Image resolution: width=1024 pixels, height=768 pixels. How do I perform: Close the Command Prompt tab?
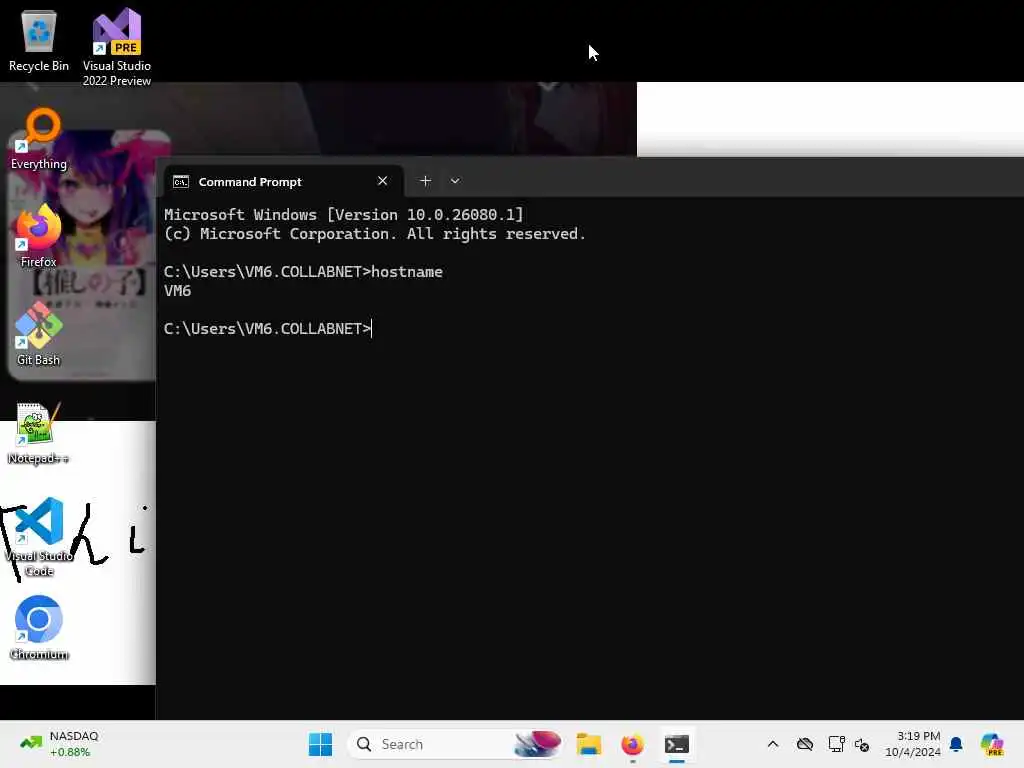[x=383, y=181]
